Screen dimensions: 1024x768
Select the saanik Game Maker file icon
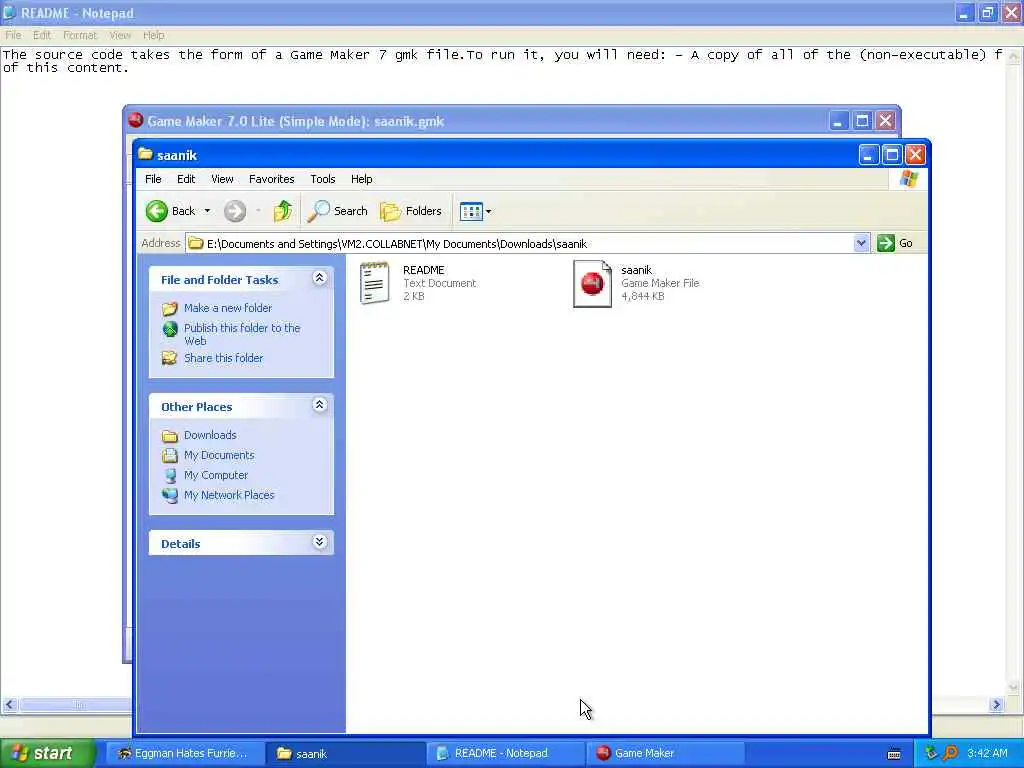(x=592, y=283)
